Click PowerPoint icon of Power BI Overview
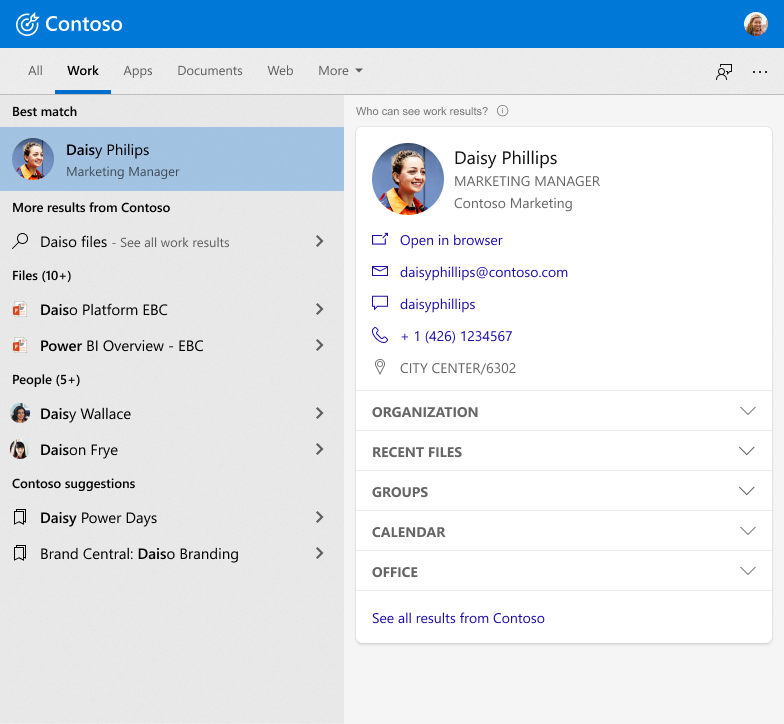This screenshot has height=724, width=784. click(x=20, y=345)
